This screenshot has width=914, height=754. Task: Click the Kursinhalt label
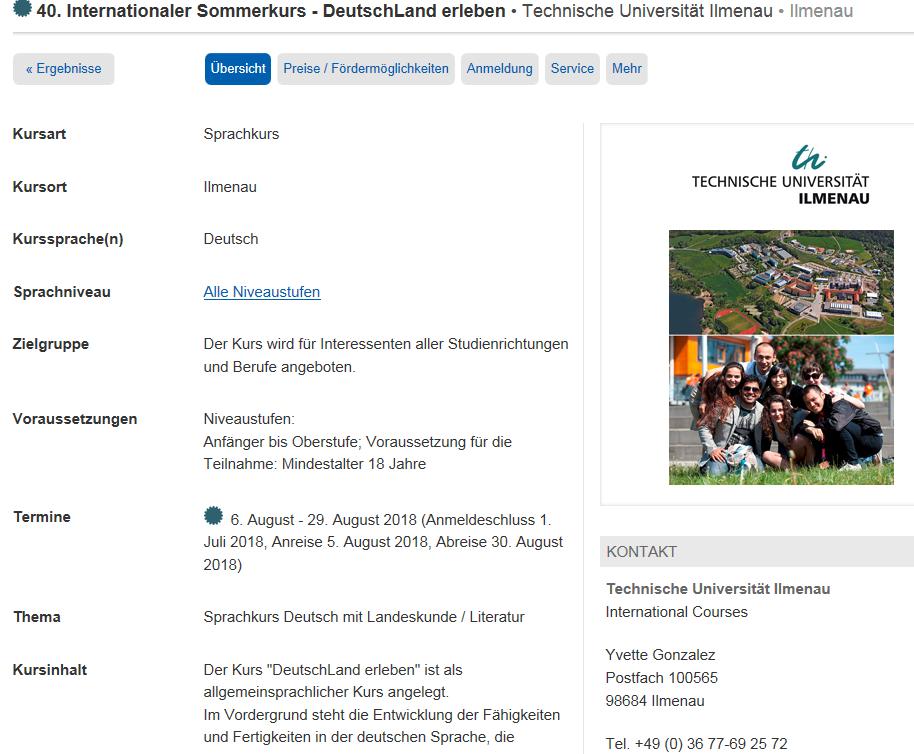point(50,670)
